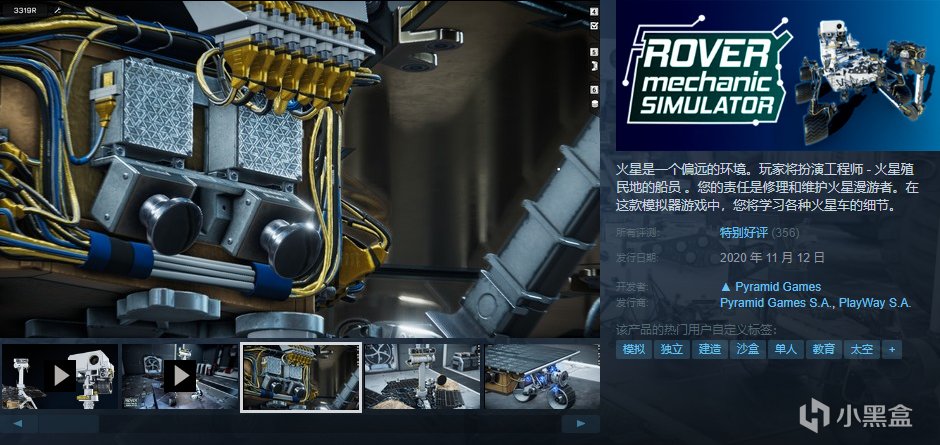Select the highlighted wiring screenshot thumbnail
This screenshot has height=445, width=940.
tap(301, 377)
